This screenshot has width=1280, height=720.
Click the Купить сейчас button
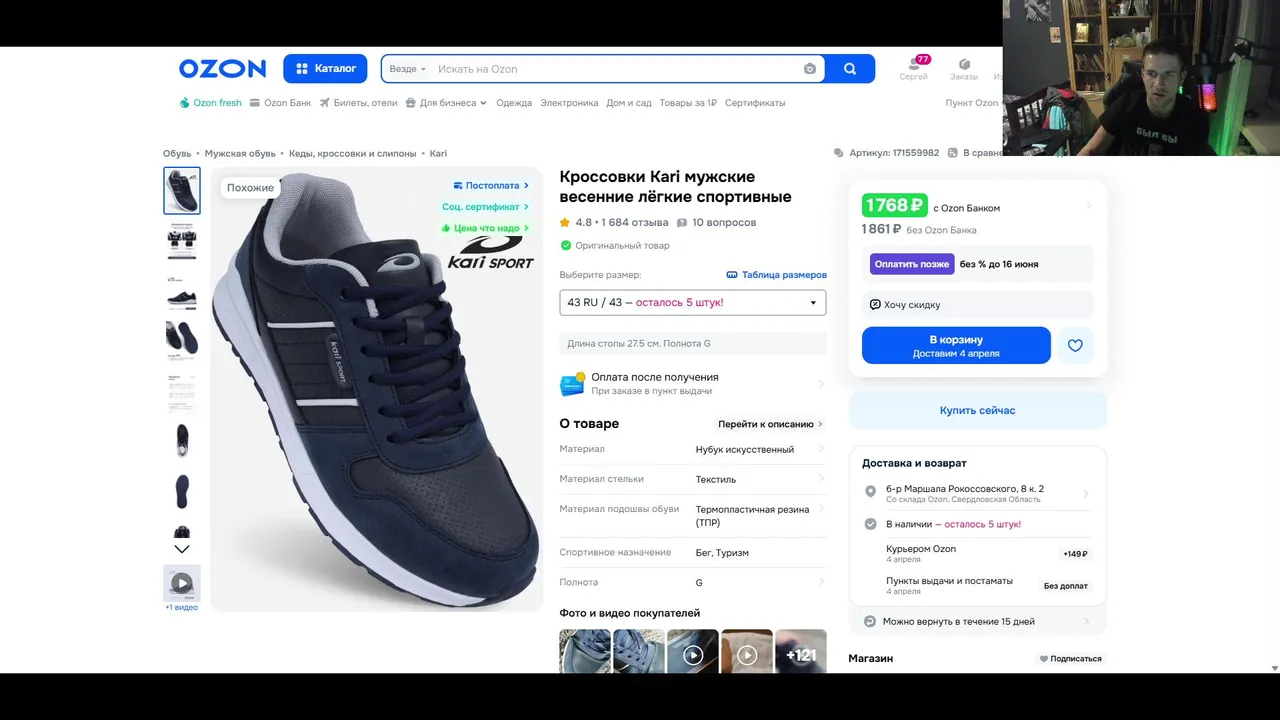[x=977, y=411]
